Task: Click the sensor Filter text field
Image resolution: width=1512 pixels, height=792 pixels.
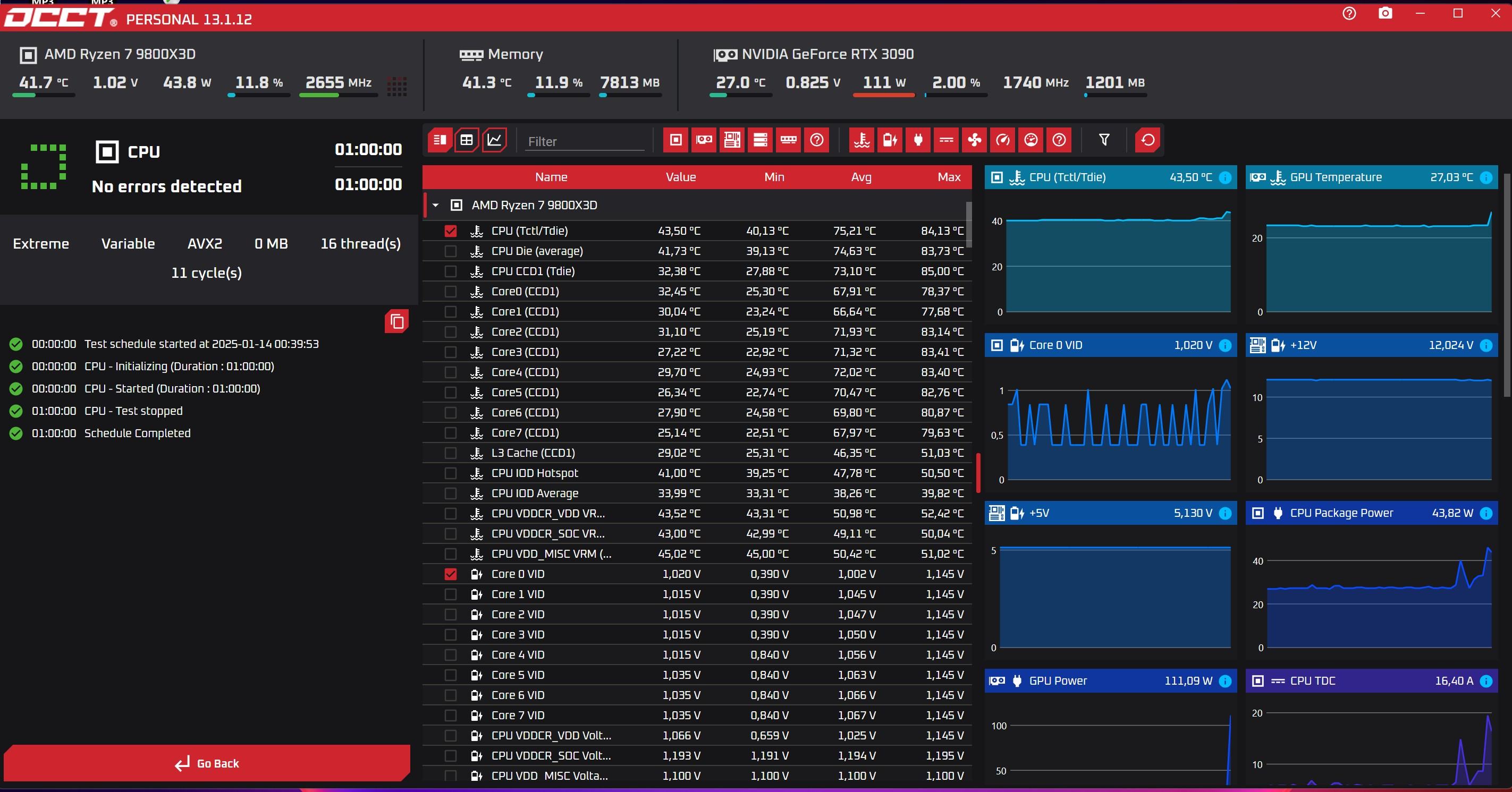Action: coord(584,141)
